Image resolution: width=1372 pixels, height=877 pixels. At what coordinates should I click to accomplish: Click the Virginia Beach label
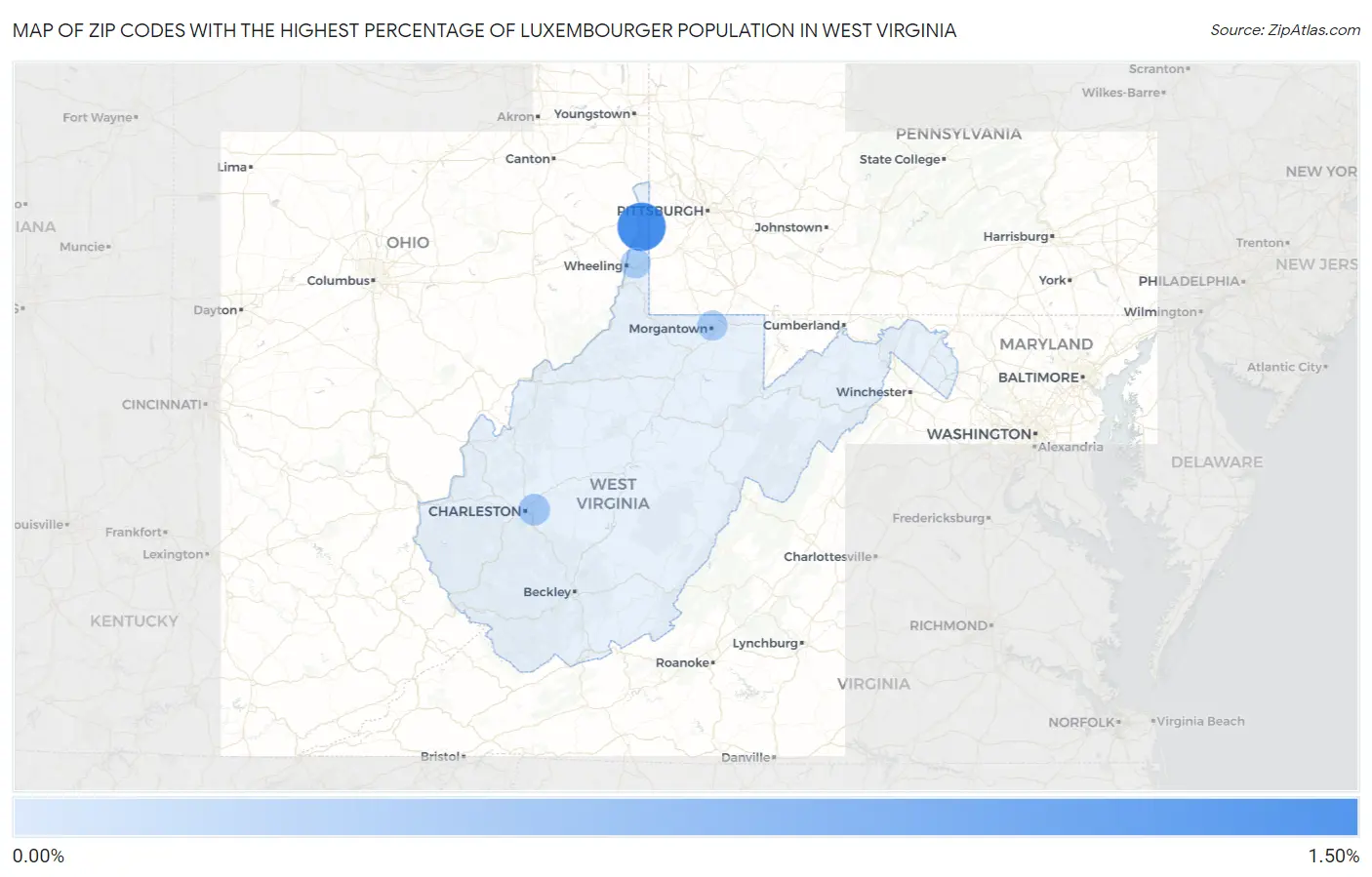[x=1200, y=722]
